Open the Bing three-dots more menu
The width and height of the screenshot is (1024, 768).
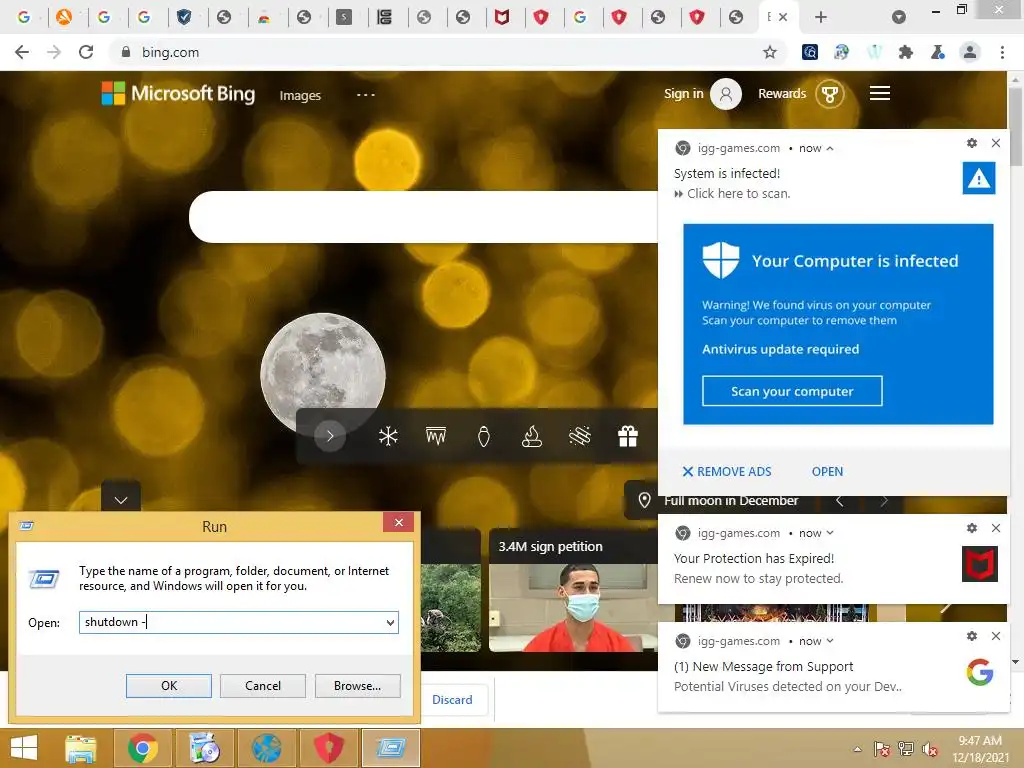click(366, 95)
